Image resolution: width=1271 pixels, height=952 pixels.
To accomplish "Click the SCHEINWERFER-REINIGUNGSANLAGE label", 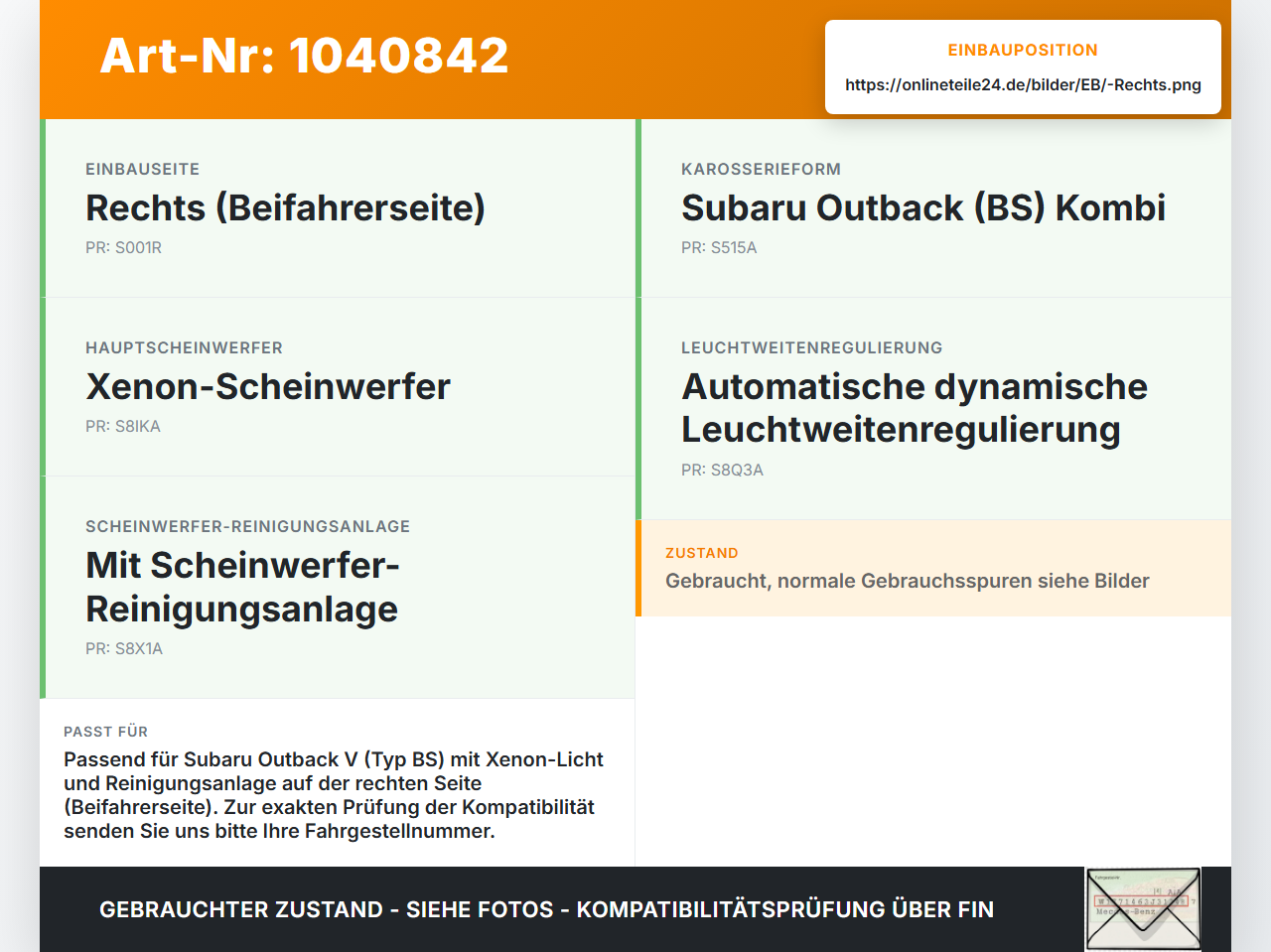I will (x=247, y=526).
